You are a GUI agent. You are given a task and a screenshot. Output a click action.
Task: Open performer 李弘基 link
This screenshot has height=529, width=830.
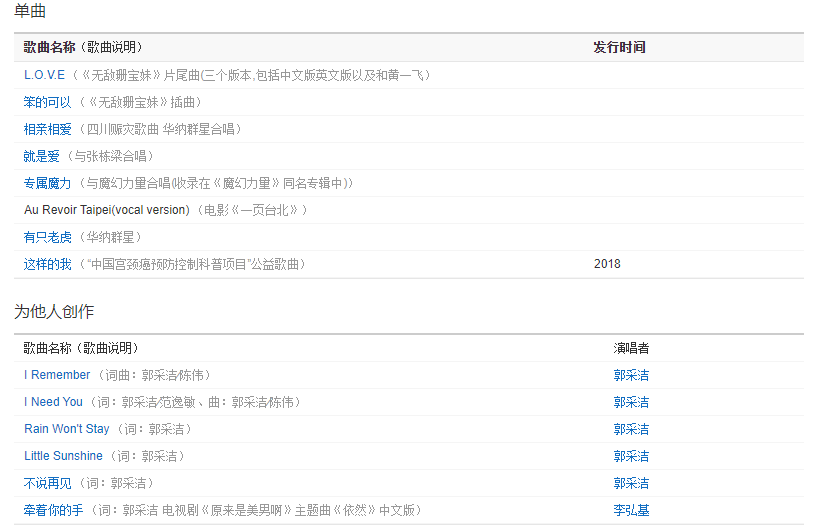[x=631, y=510]
